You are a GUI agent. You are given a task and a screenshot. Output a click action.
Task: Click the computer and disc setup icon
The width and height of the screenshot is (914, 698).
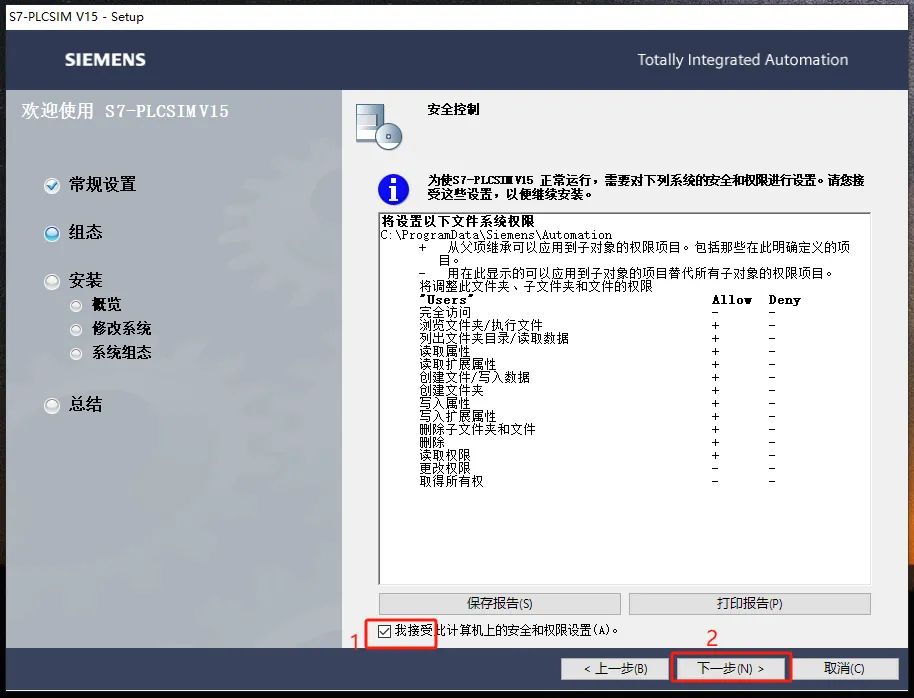tap(379, 127)
